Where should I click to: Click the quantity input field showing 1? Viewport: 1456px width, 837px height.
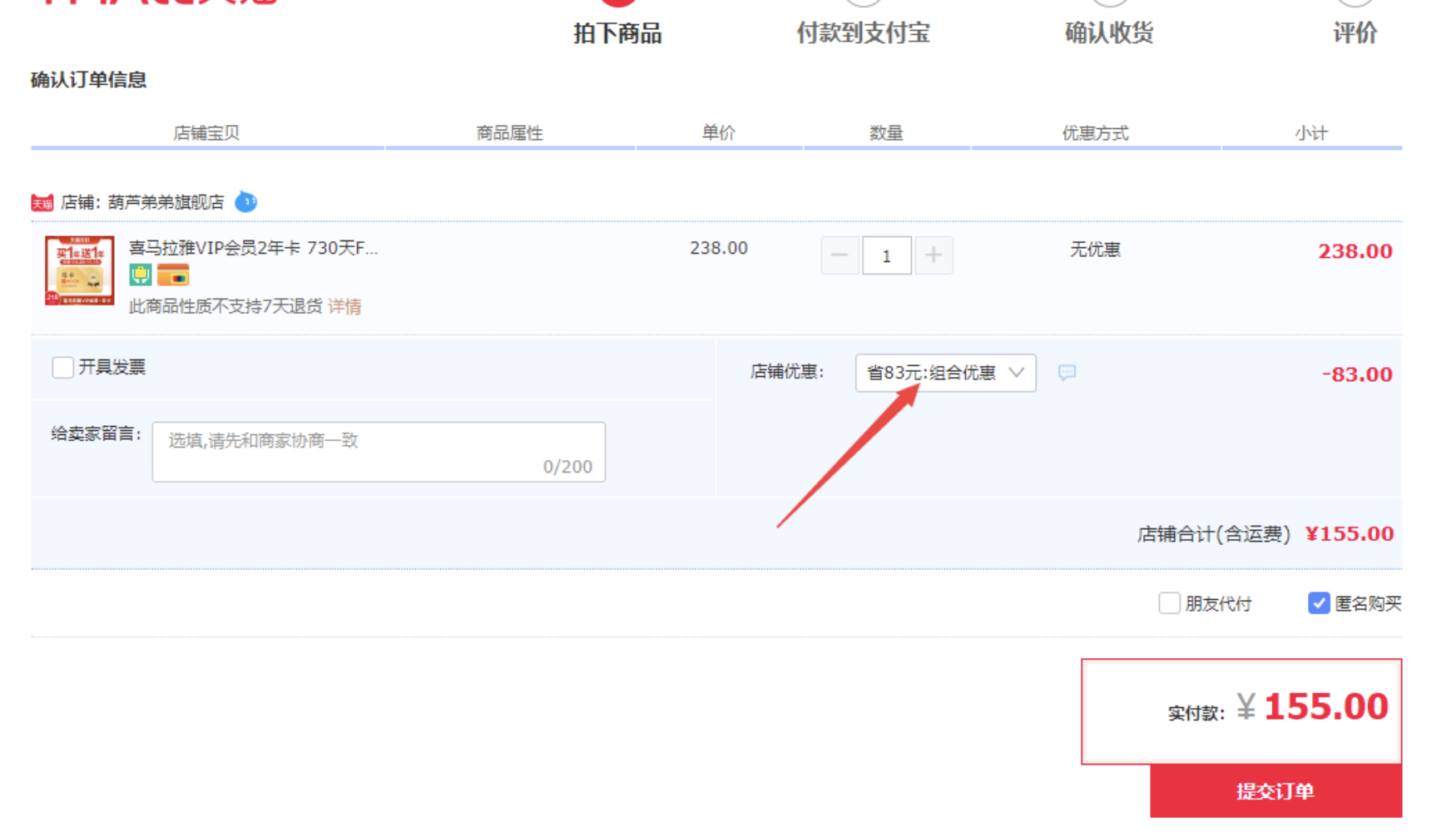click(887, 255)
